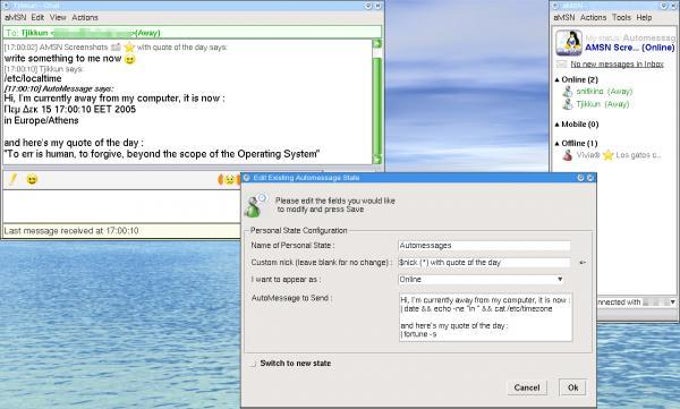Click the 'To: Tjikkun' recipient bar

click(192, 33)
